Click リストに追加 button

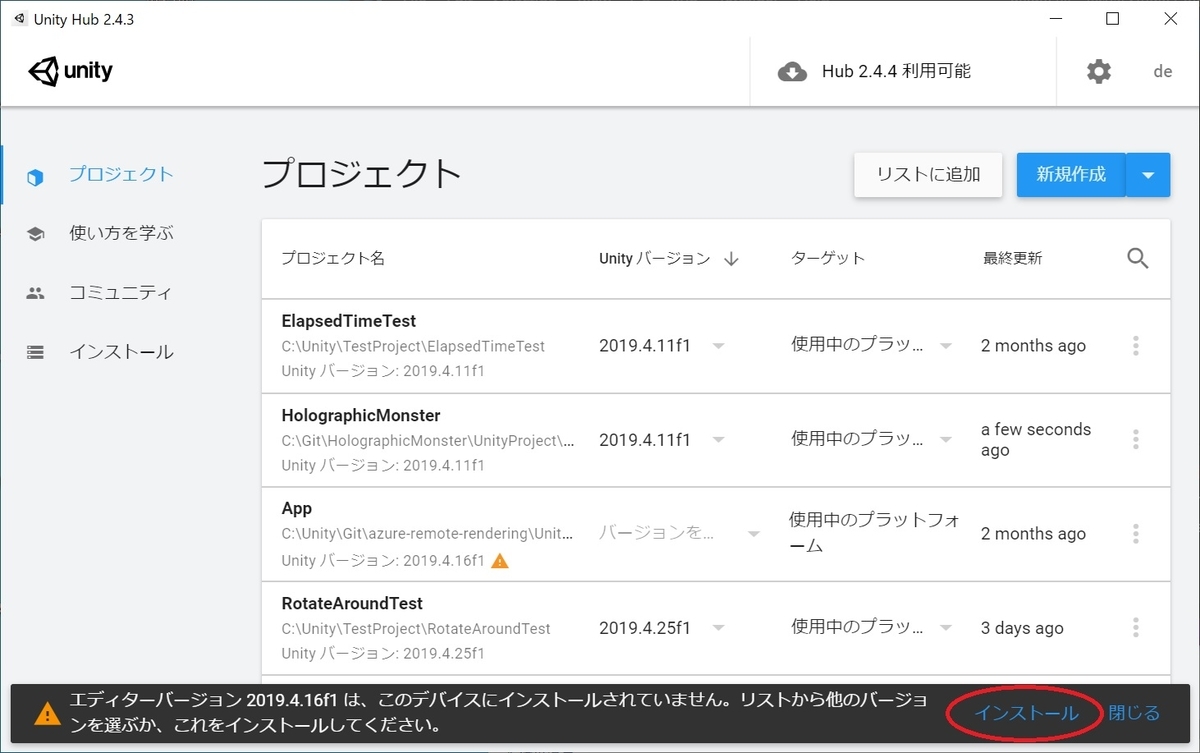(x=928, y=175)
